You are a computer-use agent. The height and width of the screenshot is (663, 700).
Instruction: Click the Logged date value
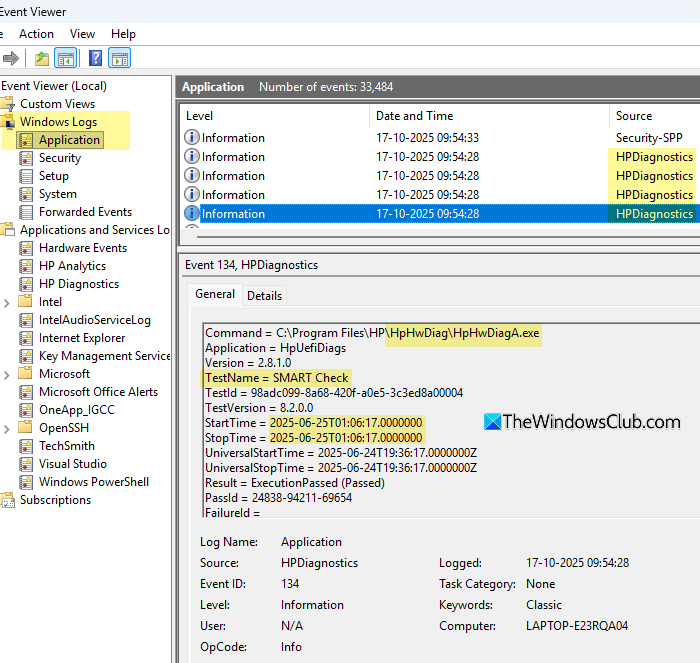[x=577, y=563]
